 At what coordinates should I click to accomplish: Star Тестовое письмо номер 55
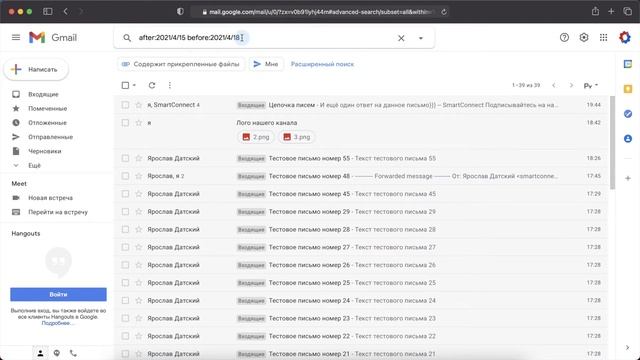click(138, 158)
